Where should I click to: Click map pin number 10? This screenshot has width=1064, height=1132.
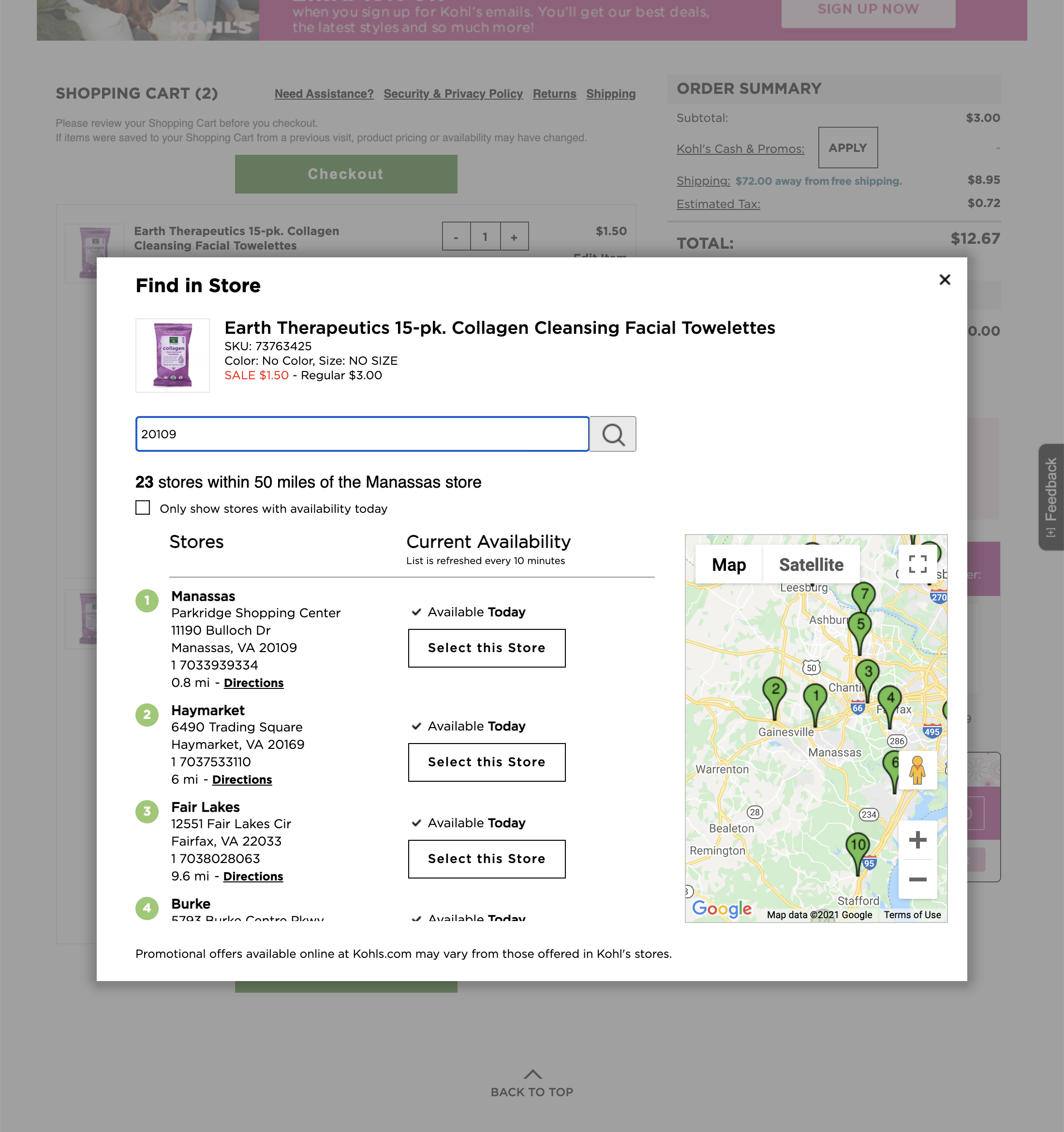(x=858, y=846)
